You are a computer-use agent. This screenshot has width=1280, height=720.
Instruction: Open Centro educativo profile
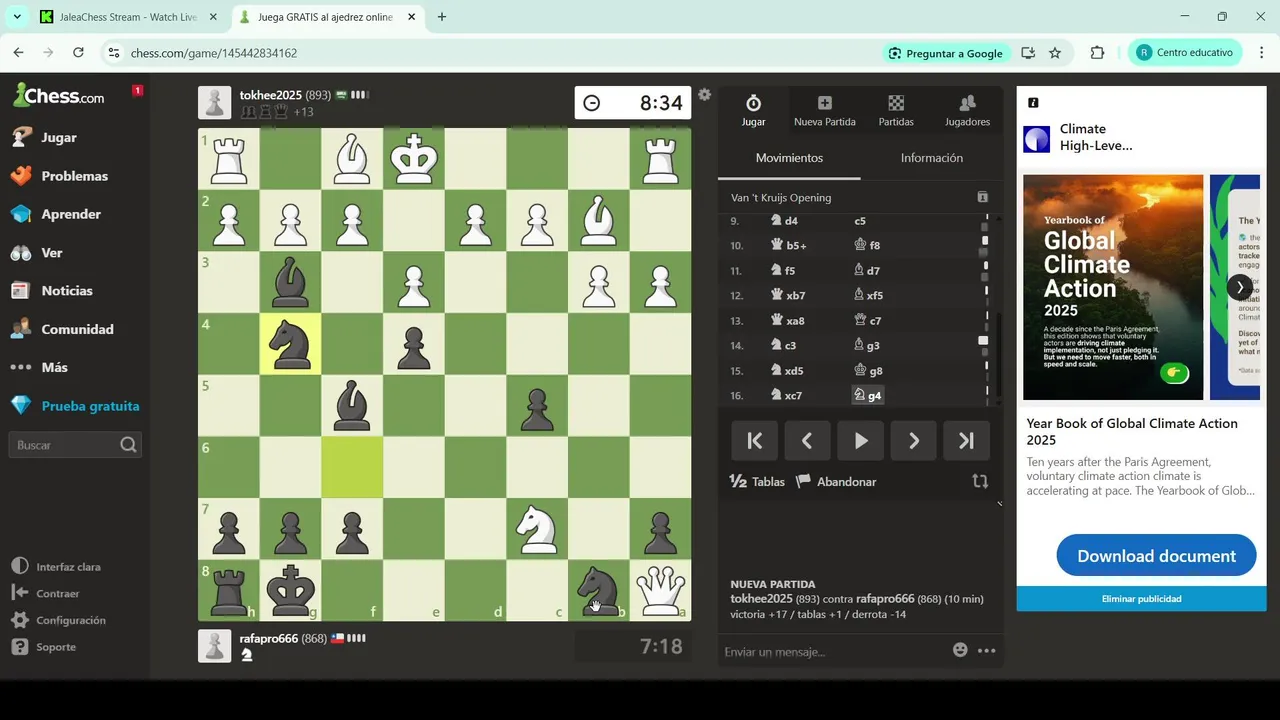click(1185, 53)
